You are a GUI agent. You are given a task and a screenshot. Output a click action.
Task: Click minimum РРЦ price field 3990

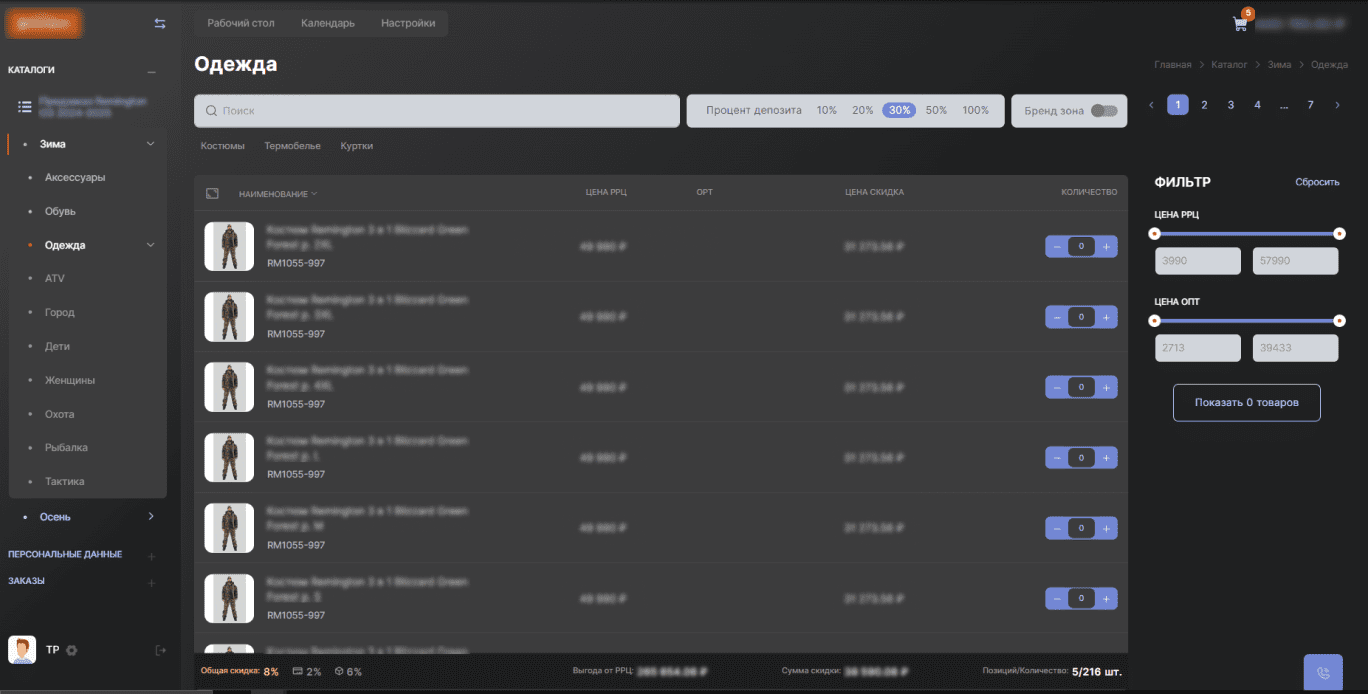click(1198, 261)
